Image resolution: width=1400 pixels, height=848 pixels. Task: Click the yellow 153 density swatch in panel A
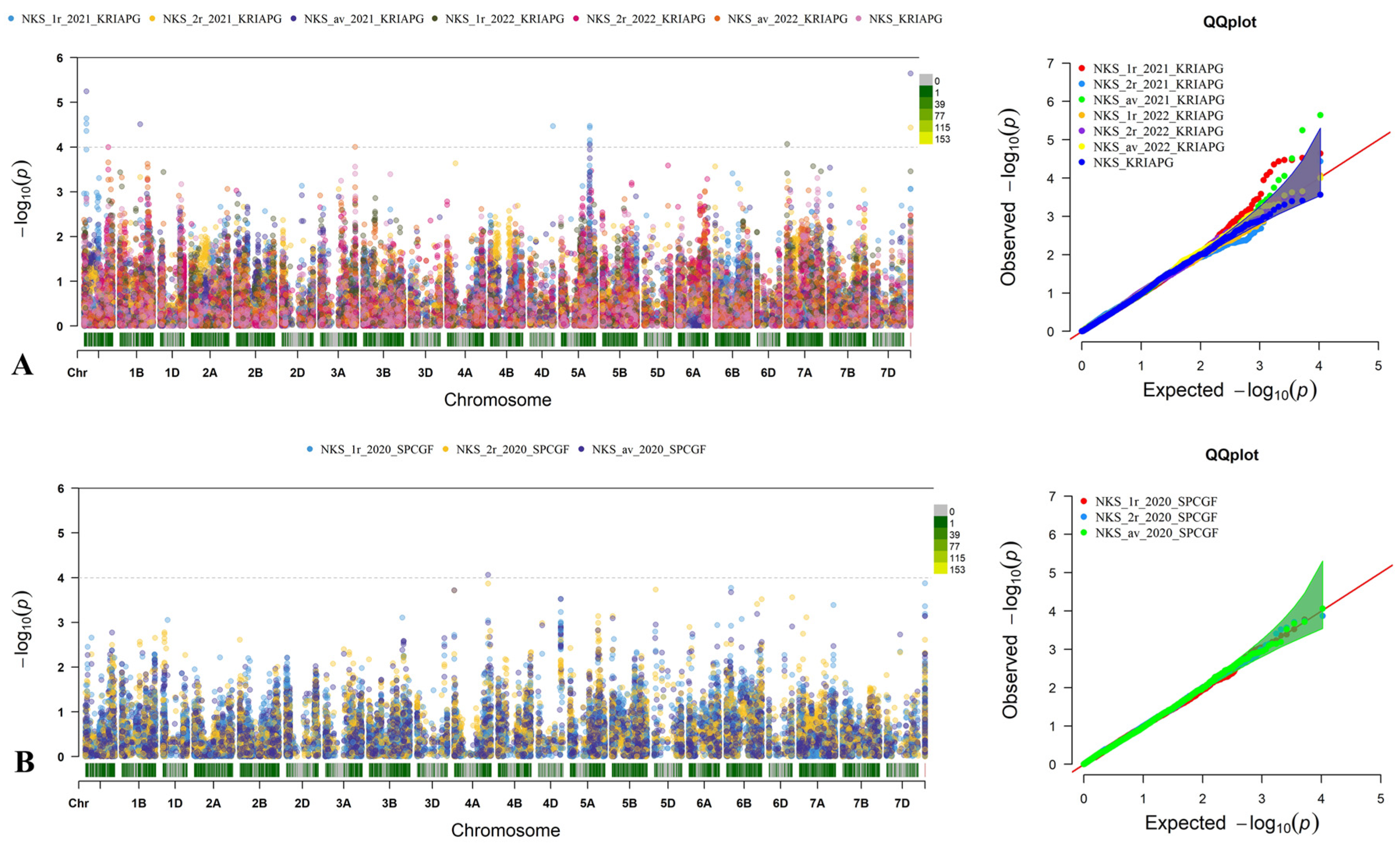pos(926,139)
